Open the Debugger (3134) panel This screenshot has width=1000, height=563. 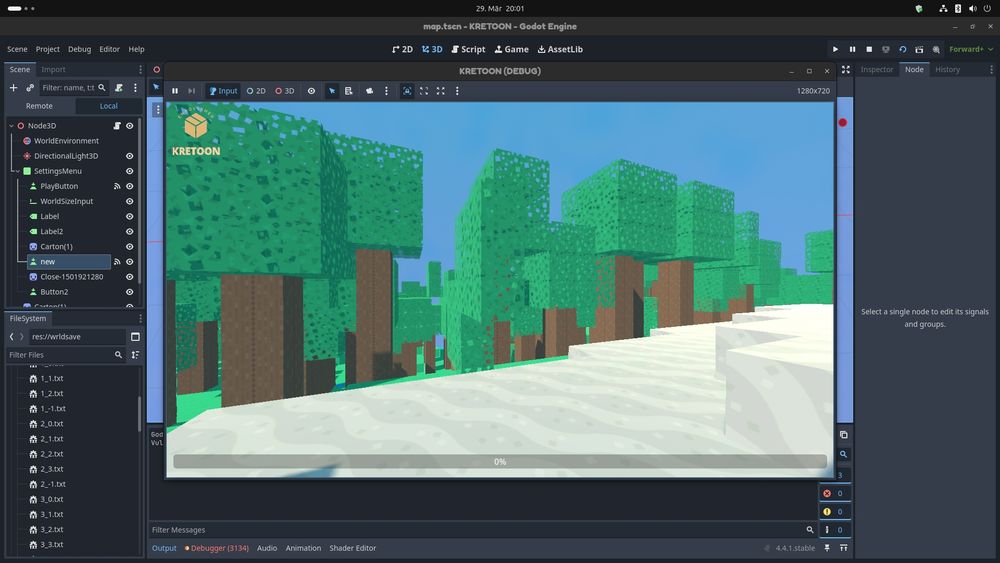[x=217, y=548]
